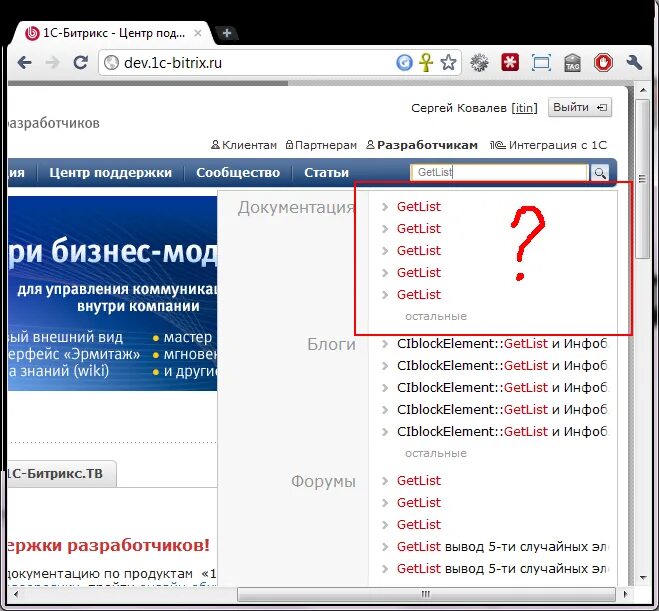Click the GetList search input field

tap(499, 172)
